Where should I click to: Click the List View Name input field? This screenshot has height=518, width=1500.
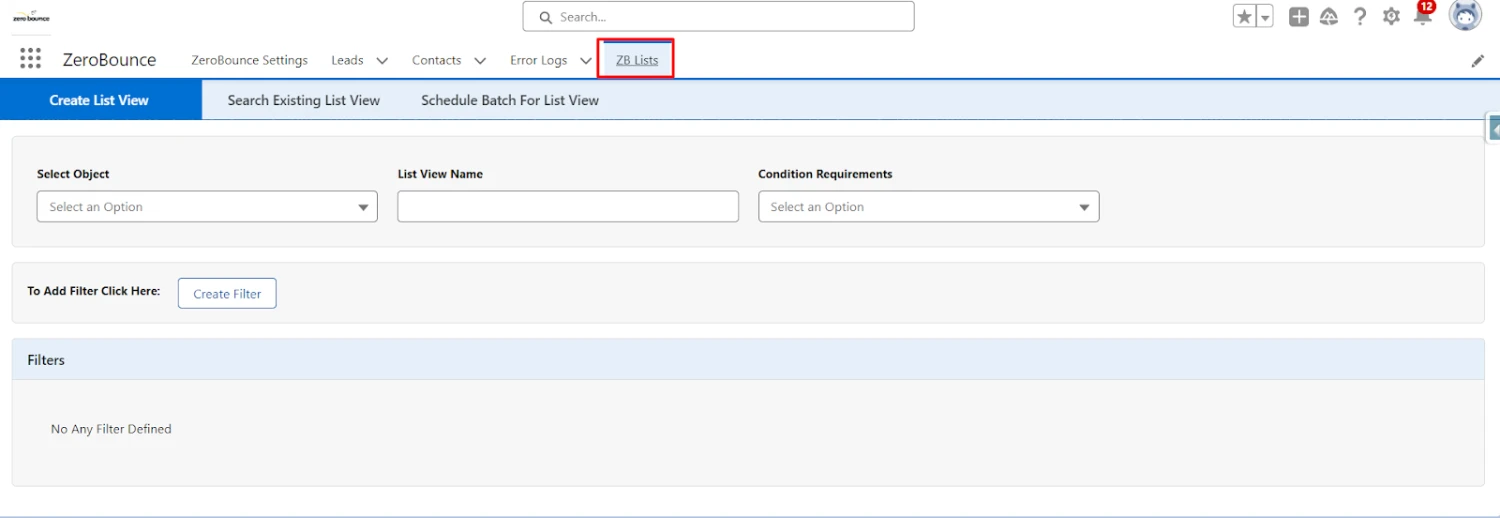click(567, 207)
